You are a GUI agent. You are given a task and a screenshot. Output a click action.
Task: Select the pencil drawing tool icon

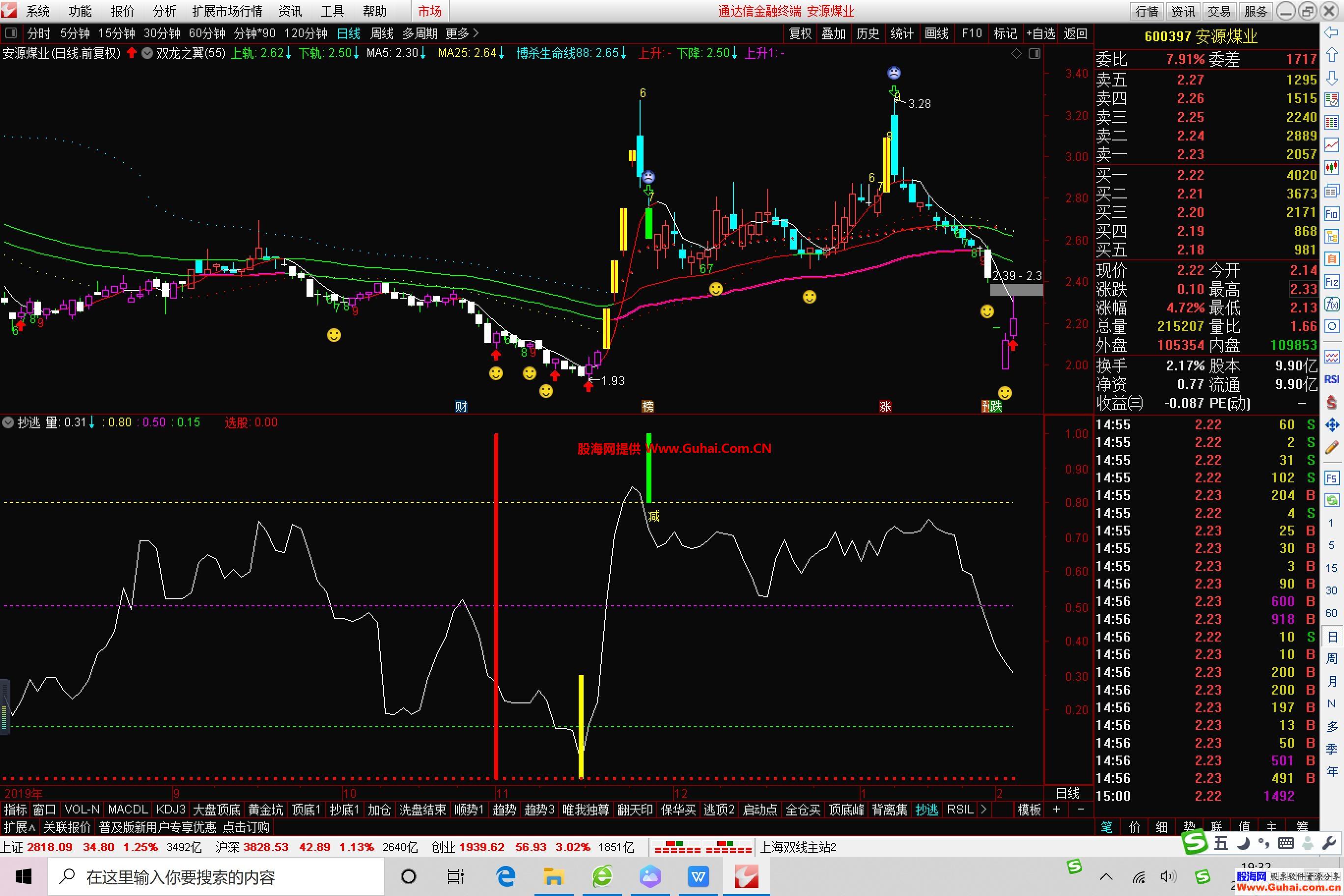[x=1331, y=447]
